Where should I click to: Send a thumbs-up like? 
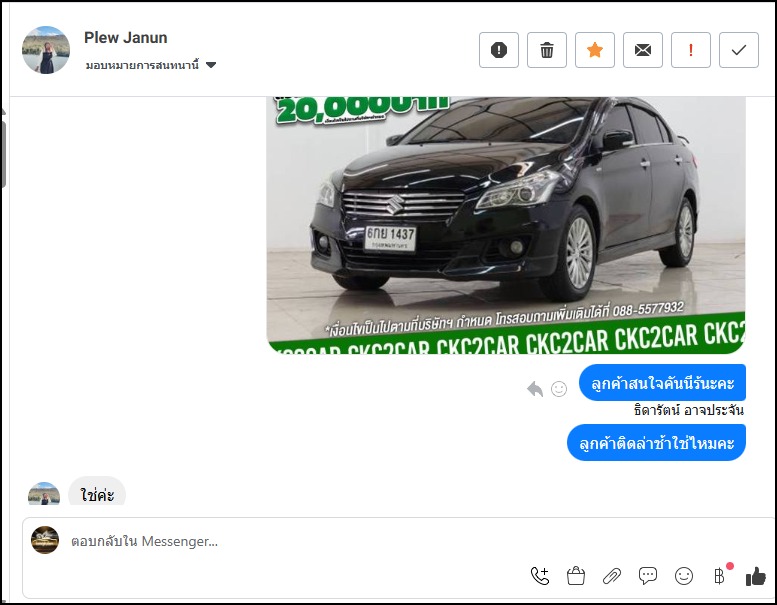[756, 576]
